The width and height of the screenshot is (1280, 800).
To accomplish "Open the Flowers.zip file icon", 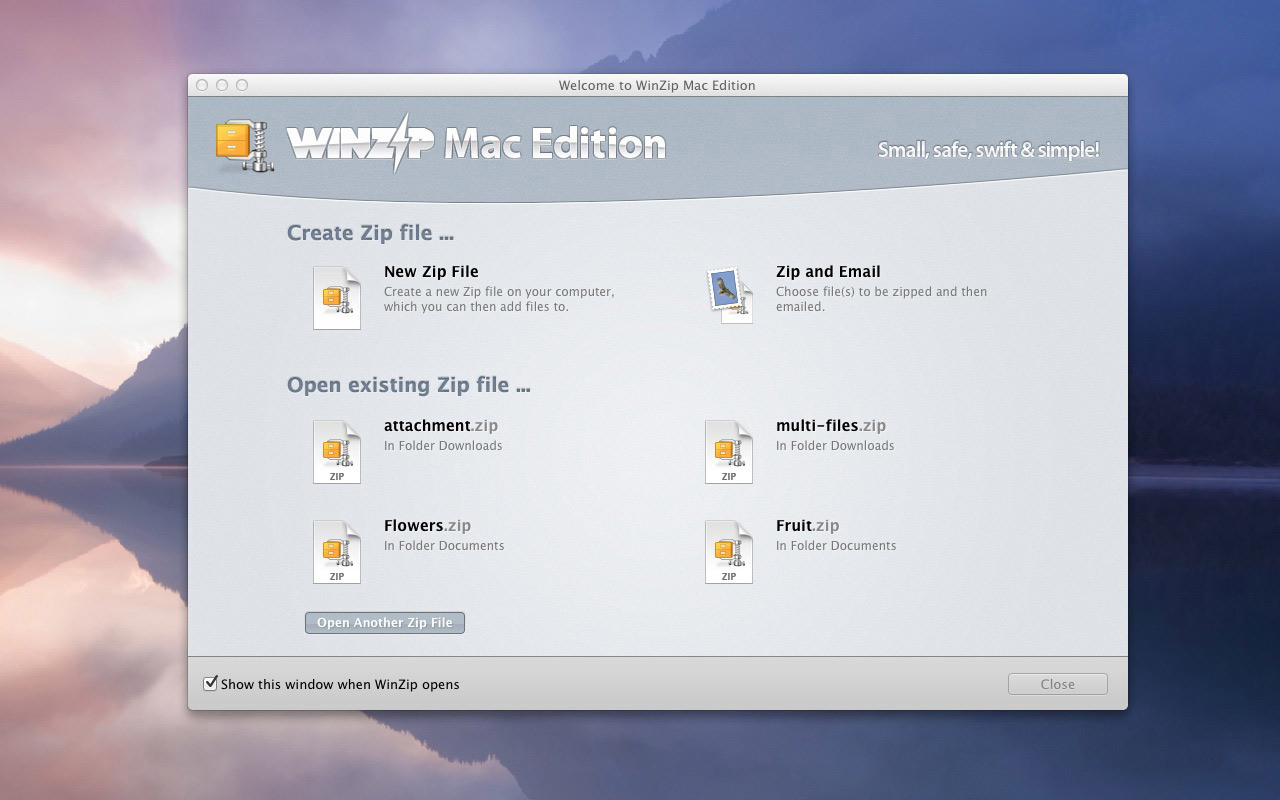I will [336, 551].
